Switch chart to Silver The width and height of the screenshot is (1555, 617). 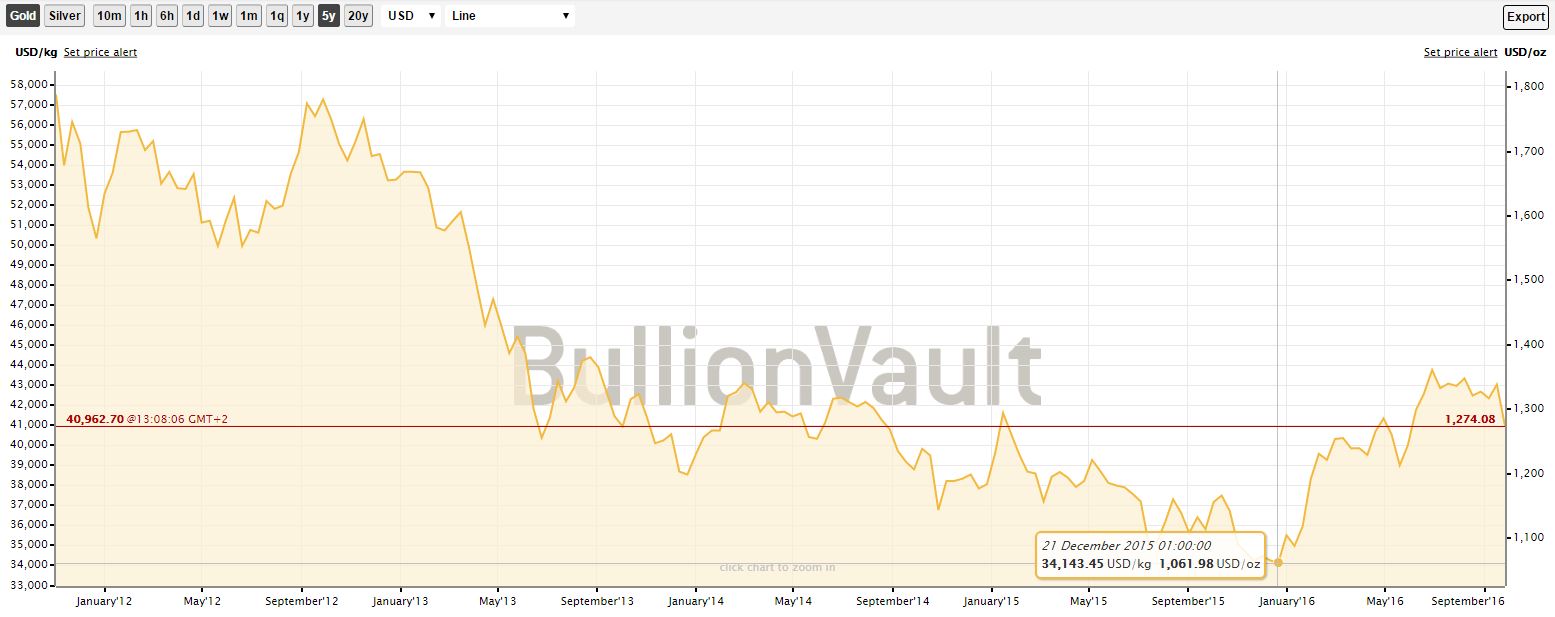pyautogui.click(x=65, y=16)
